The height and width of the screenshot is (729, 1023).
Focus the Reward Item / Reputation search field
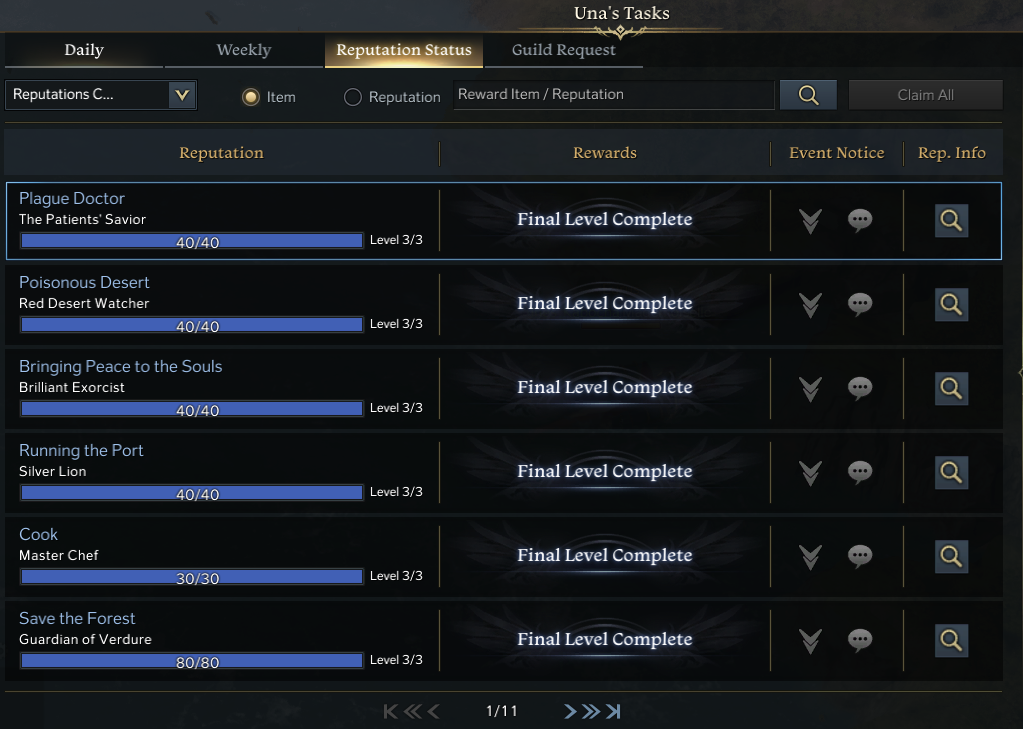tap(613, 95)
